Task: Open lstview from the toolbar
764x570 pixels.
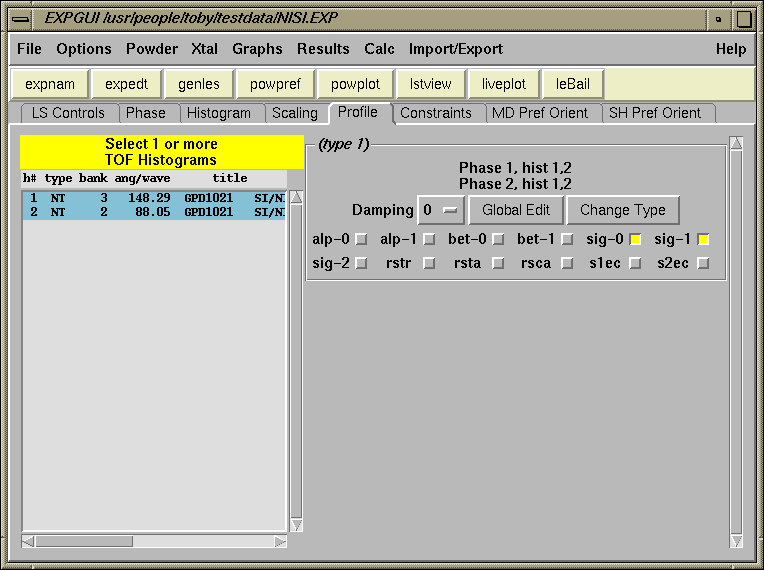Action: point(430,84)
